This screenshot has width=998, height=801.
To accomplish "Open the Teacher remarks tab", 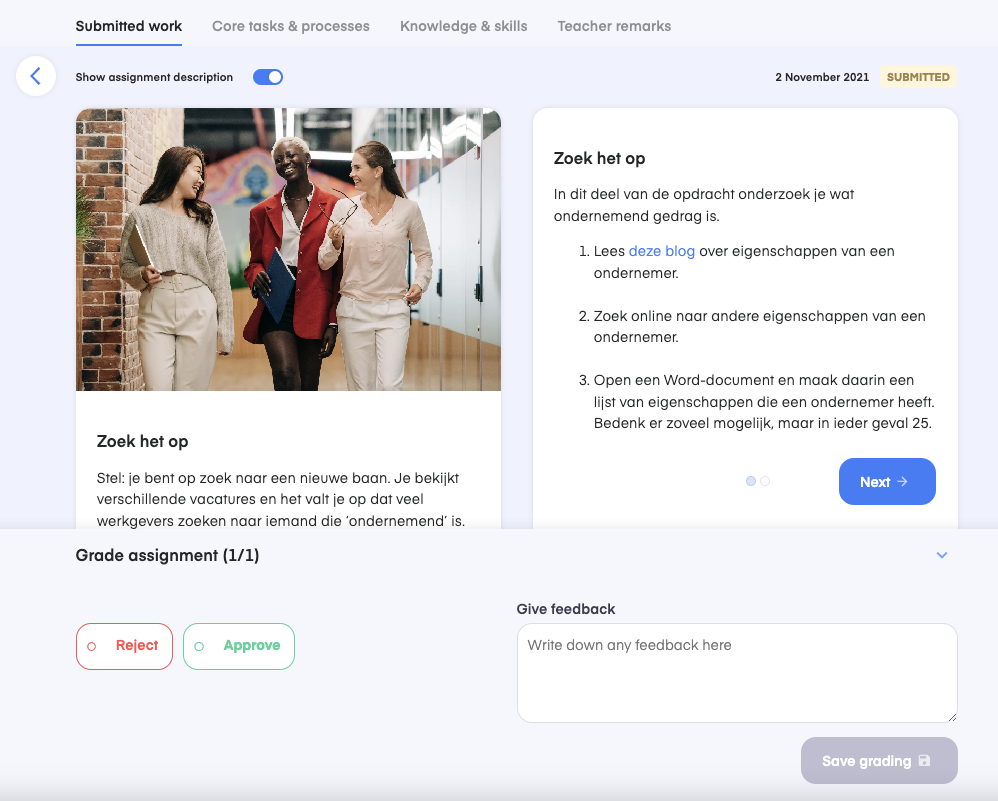I will (614, 26).
